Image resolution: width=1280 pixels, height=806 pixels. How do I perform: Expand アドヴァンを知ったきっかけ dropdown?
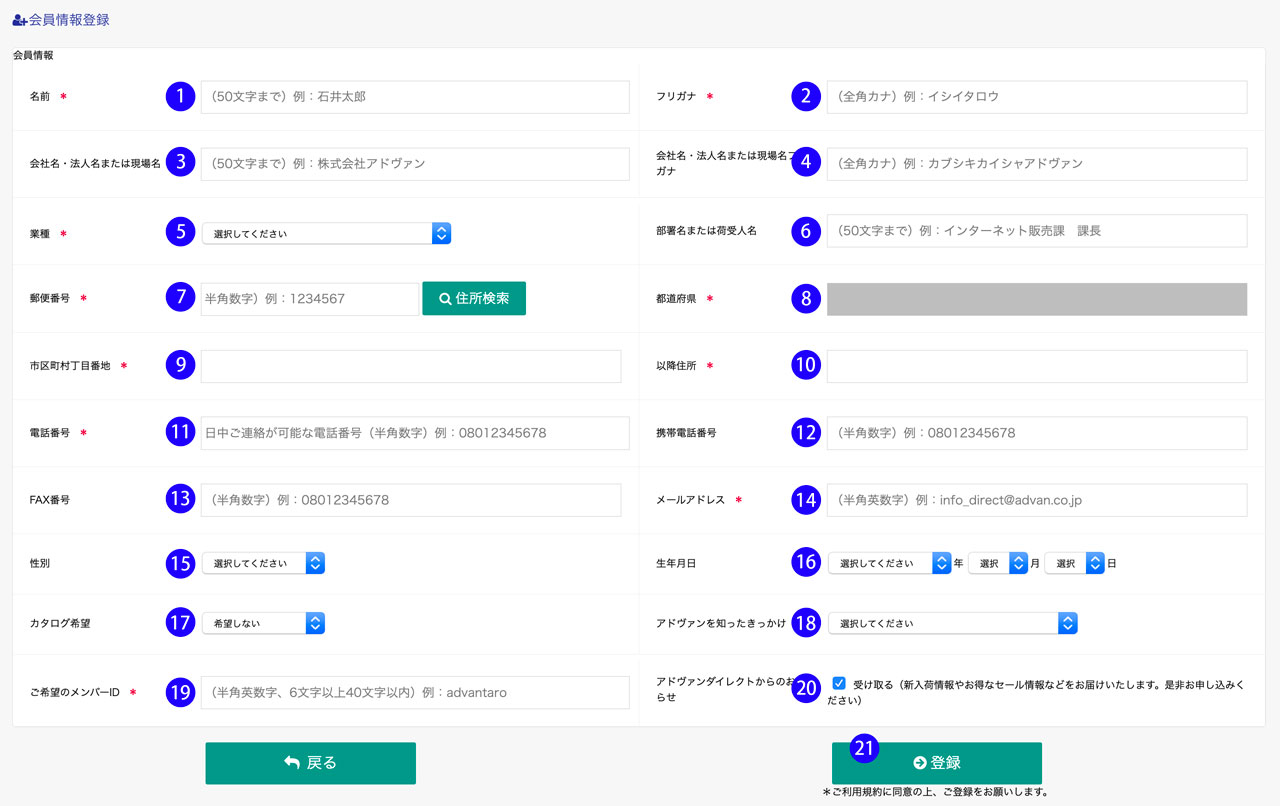point(952,623)
